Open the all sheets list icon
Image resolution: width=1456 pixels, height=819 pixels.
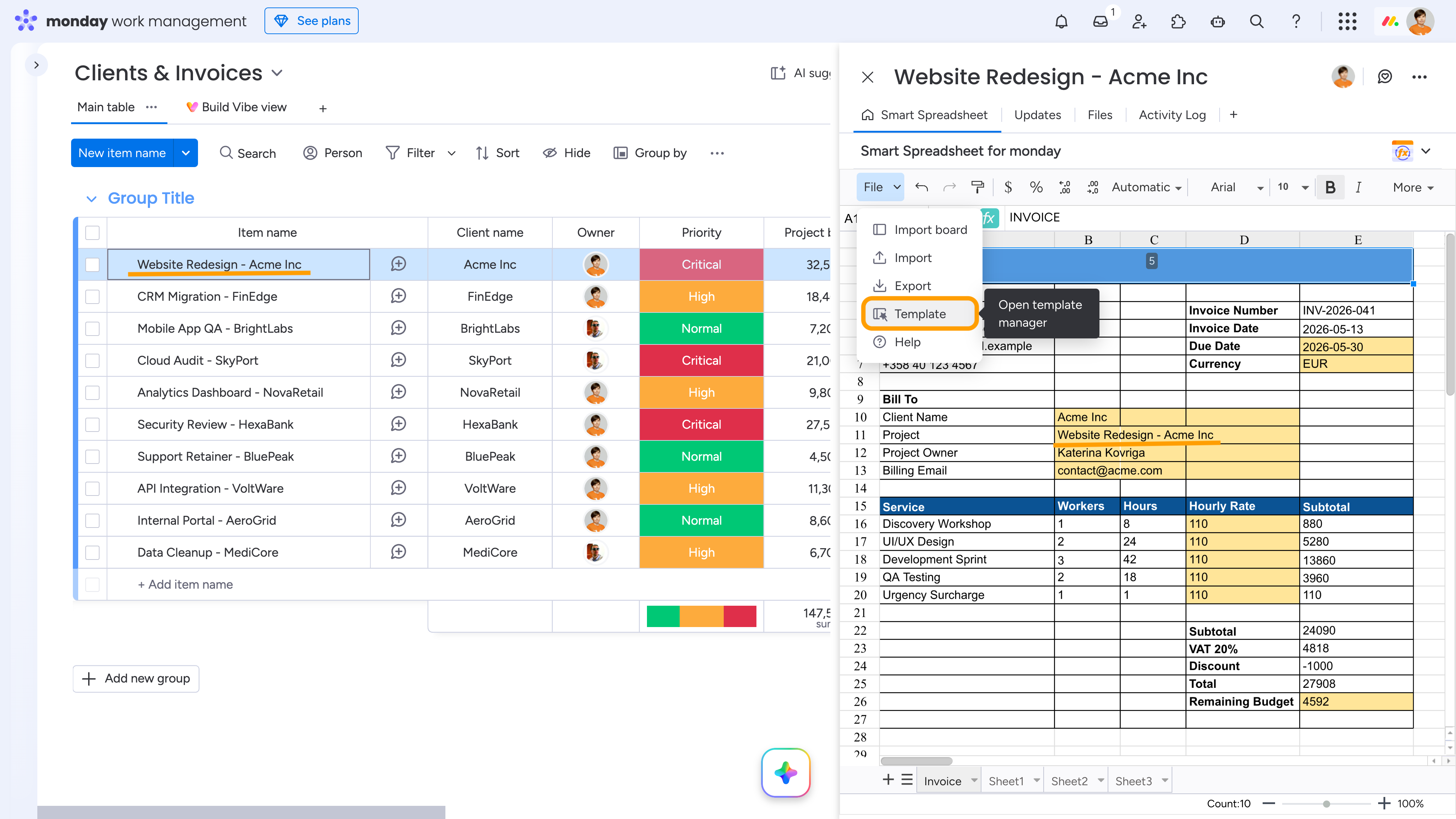[x=907, y=780]
